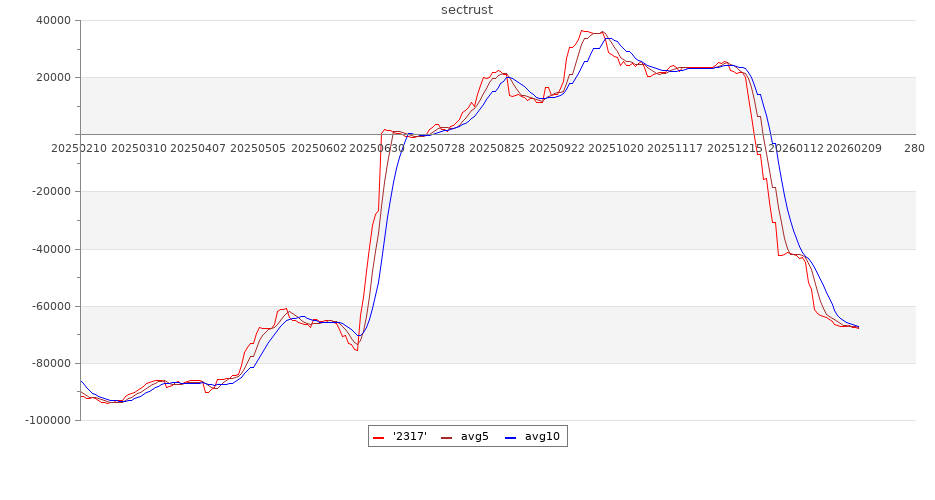This screenshot has width=935, height=500.
Task: Click the 'sectrust' chart title
Action: click(467, 10)
